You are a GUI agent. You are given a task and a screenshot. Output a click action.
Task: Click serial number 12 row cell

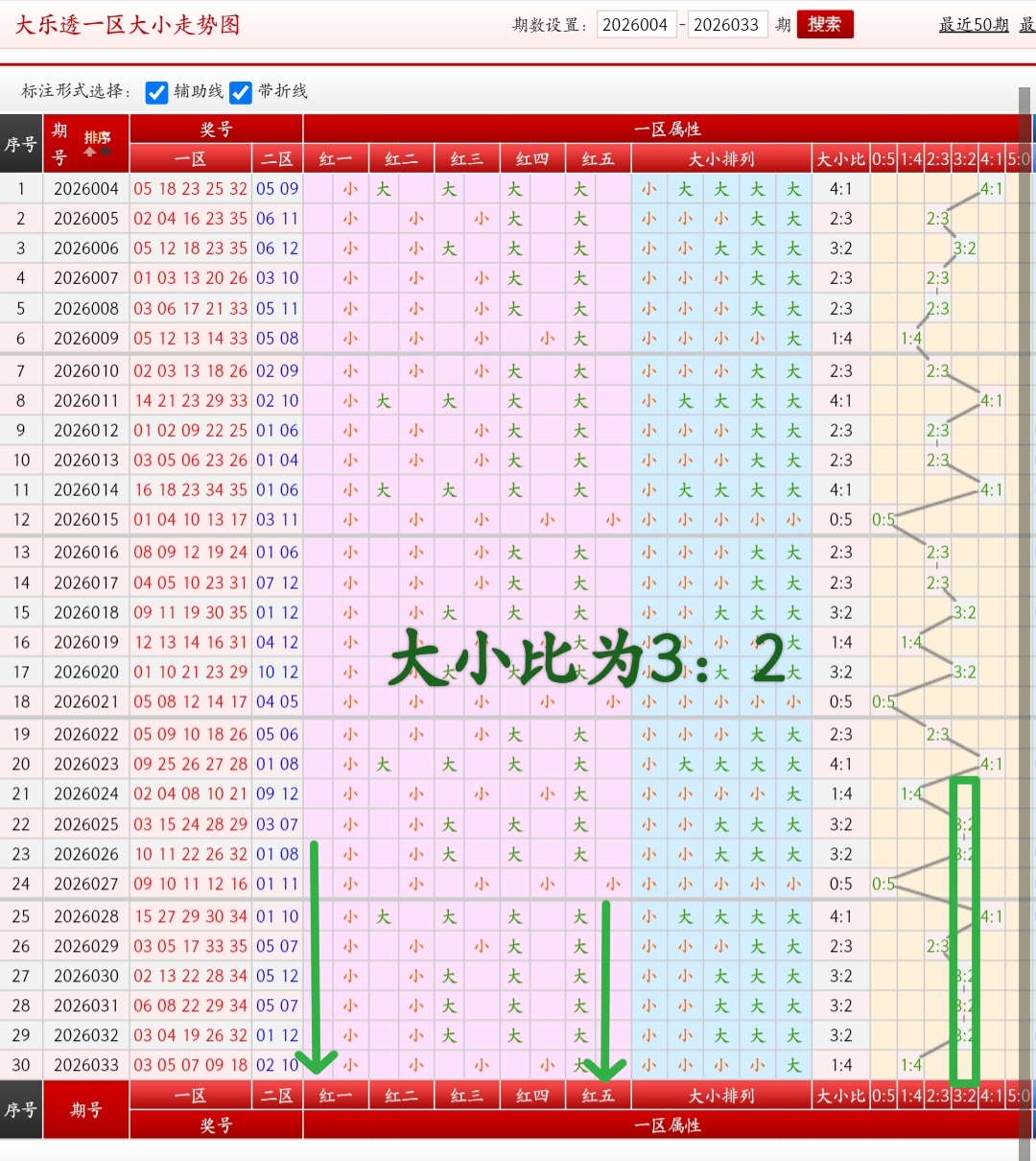tap(21, 519)
